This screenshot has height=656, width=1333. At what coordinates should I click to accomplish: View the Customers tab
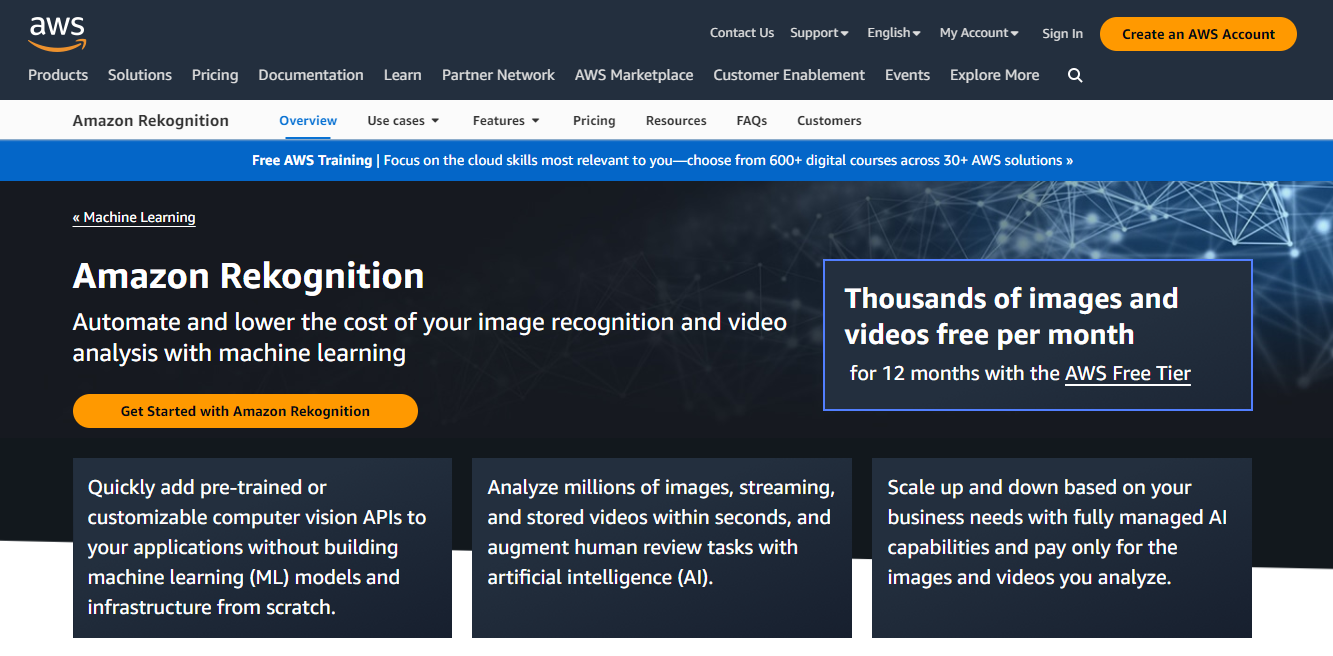[829, 120]
